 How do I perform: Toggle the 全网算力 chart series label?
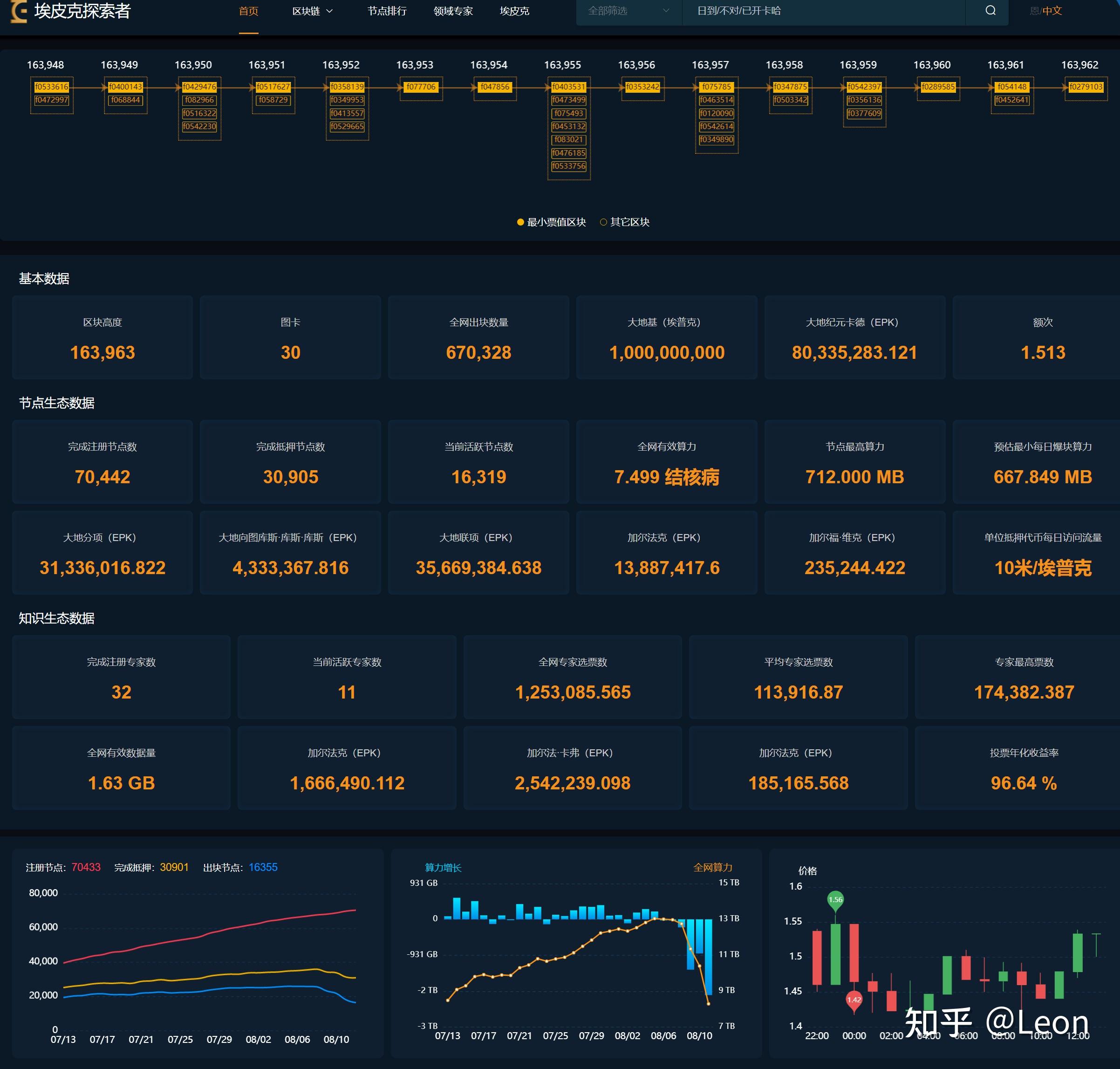[713, 867]
